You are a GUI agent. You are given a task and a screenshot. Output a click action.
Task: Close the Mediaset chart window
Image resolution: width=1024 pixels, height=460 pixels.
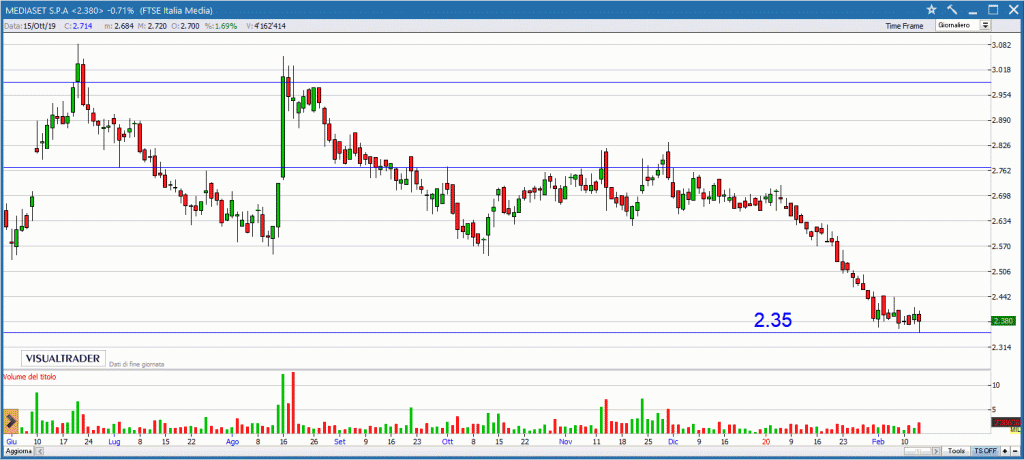click(1014, 10)
